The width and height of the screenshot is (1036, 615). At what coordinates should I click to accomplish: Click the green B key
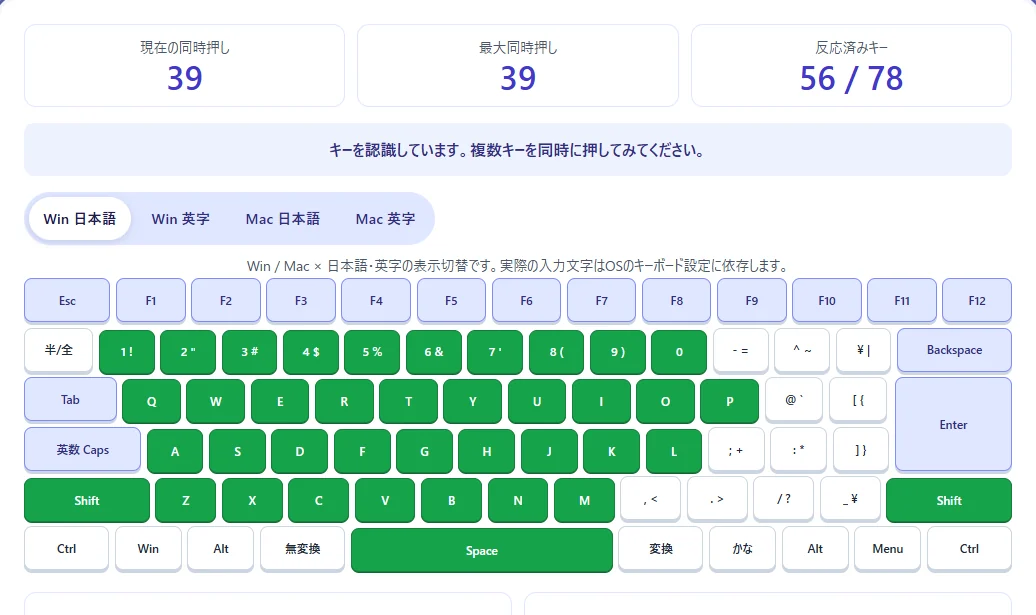coord(451,501)
